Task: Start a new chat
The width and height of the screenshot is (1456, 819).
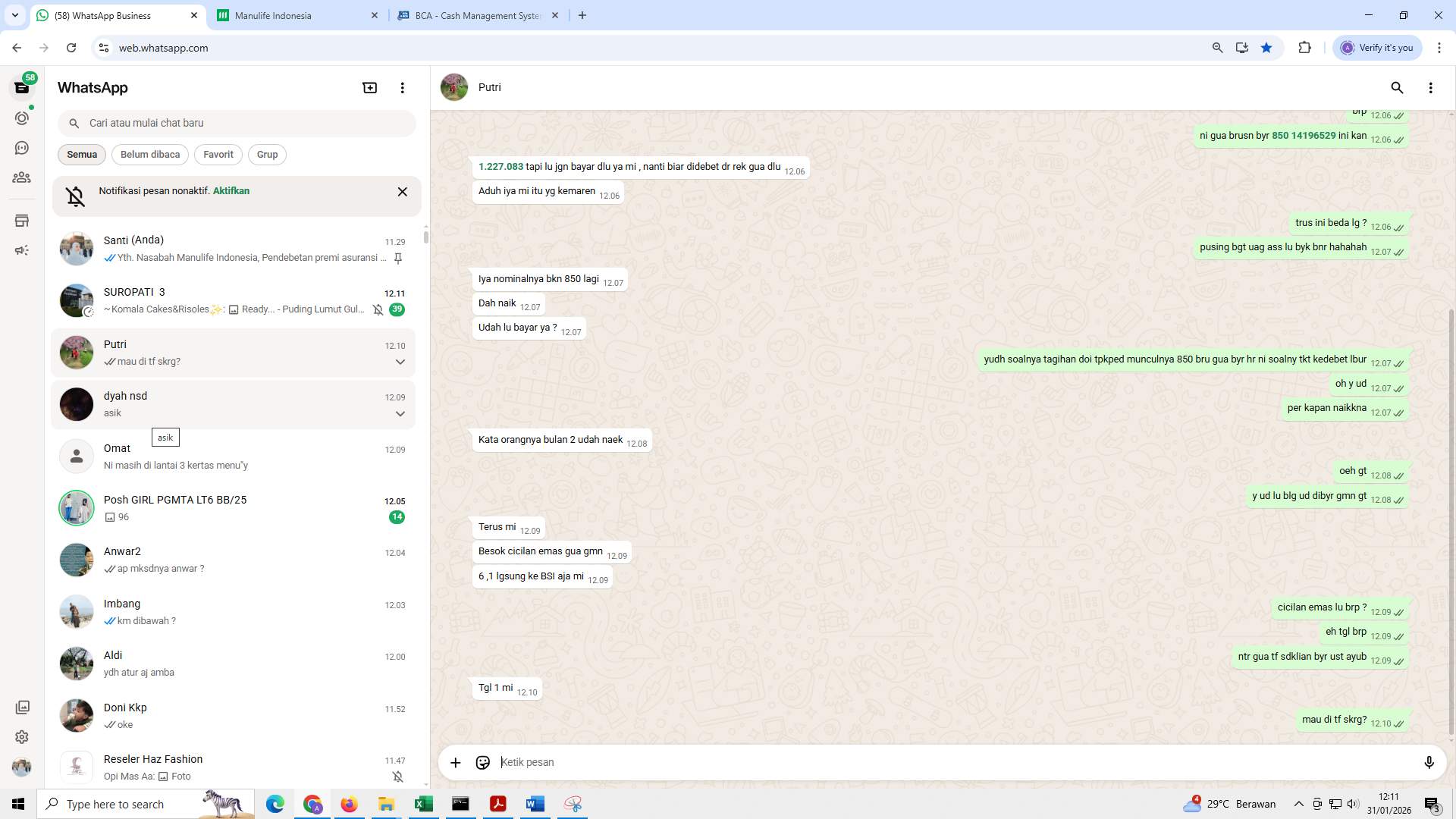Action: [369, 87]
